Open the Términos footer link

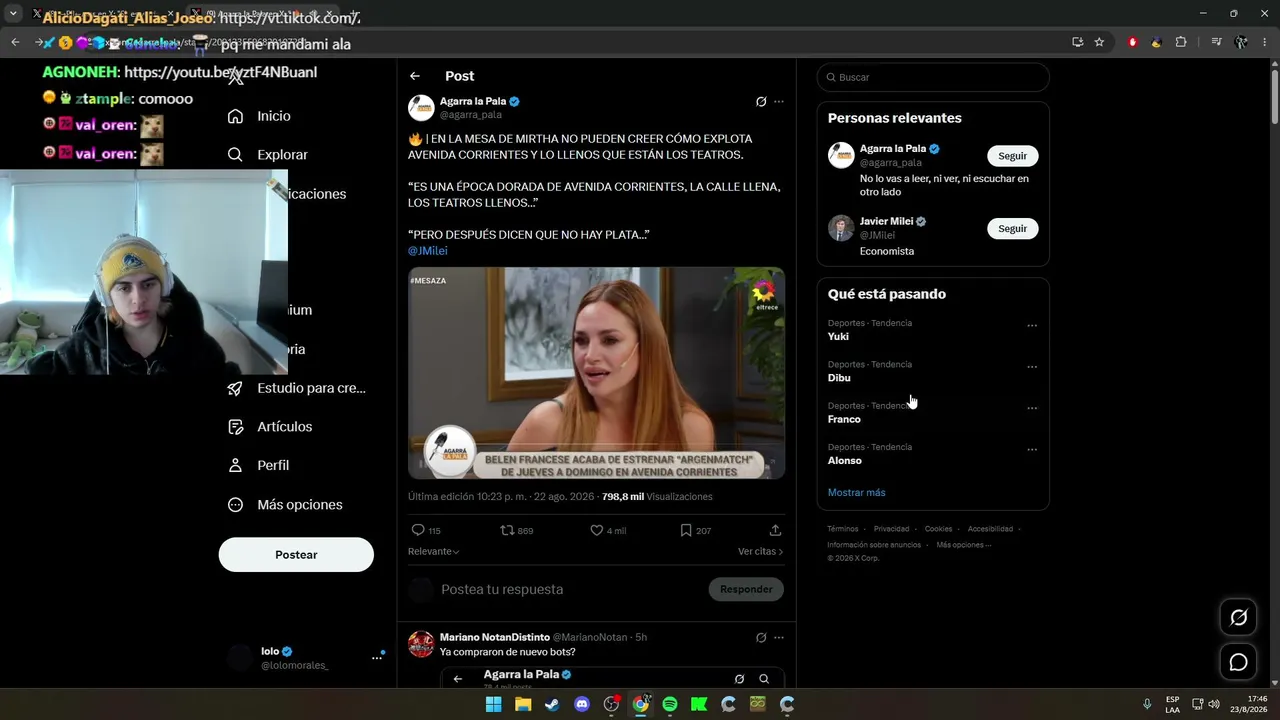pyautogui.click(x=843, y=529)
